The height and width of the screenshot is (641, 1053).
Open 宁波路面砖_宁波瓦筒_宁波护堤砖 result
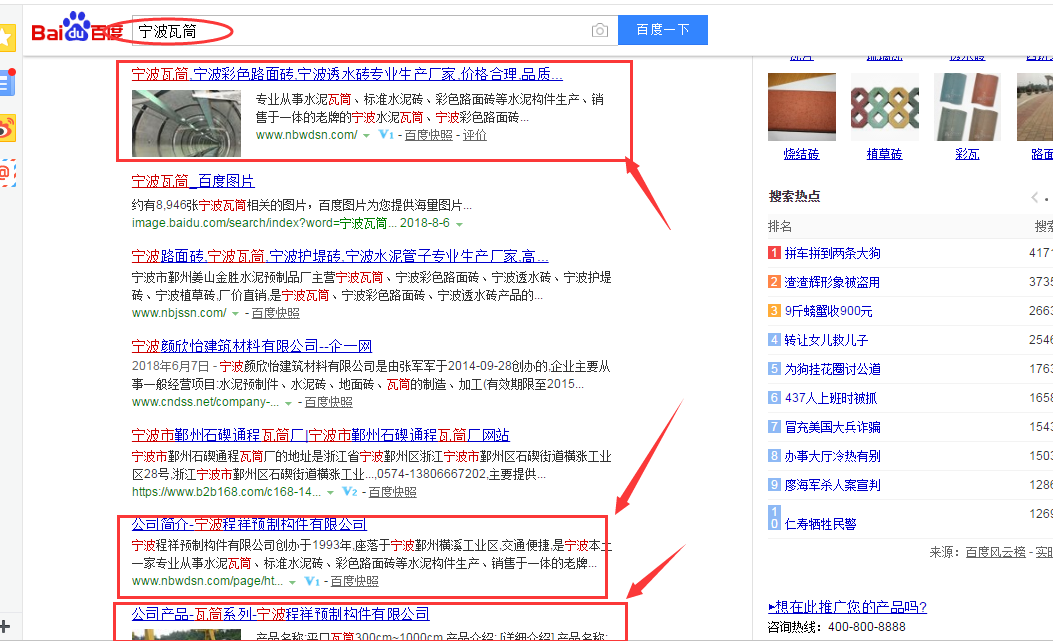point(340,256)
